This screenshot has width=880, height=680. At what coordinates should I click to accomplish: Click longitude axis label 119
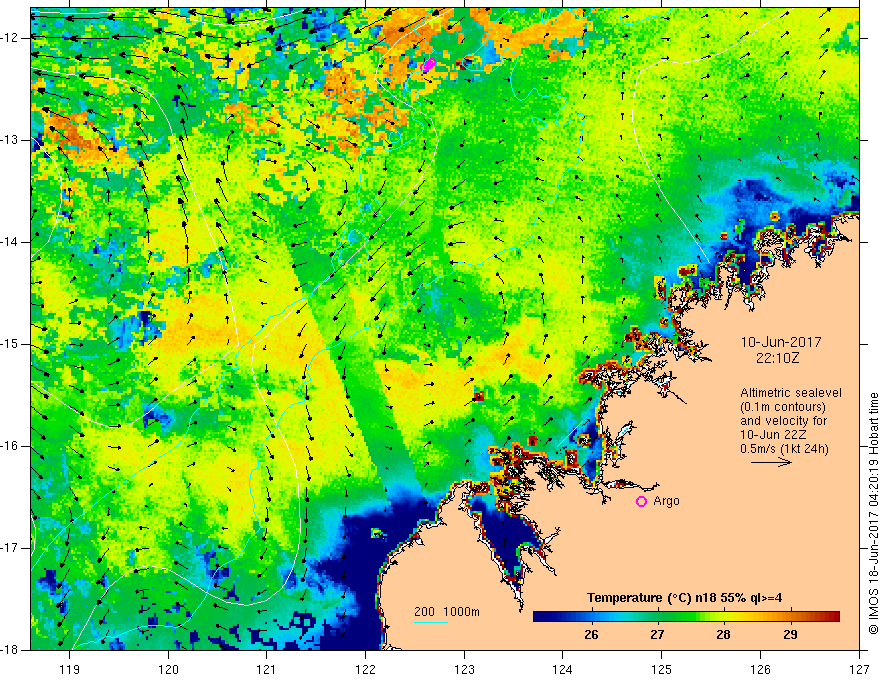click(70, 669)
